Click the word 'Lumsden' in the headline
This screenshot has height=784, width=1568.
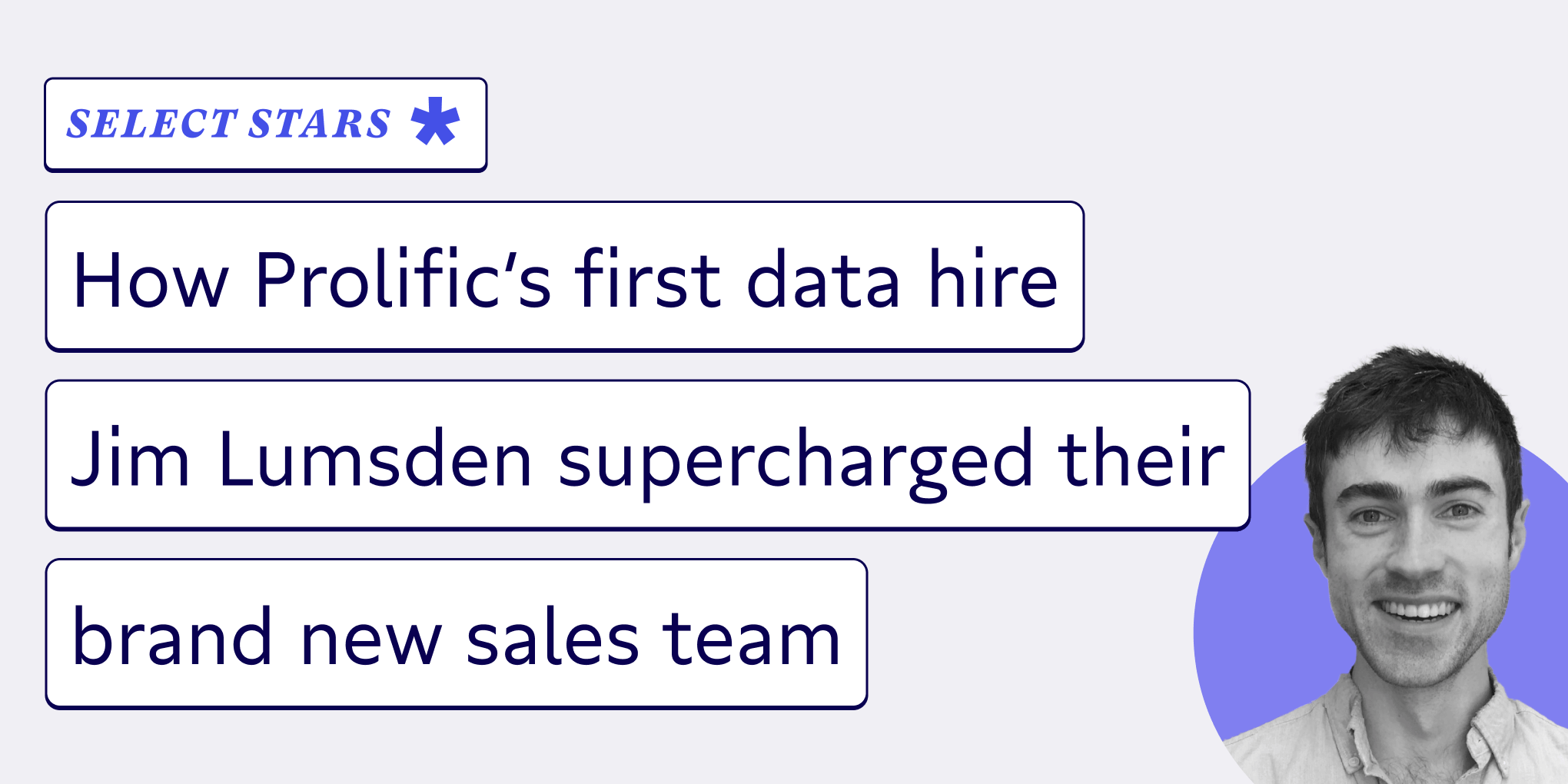point(375,458)
